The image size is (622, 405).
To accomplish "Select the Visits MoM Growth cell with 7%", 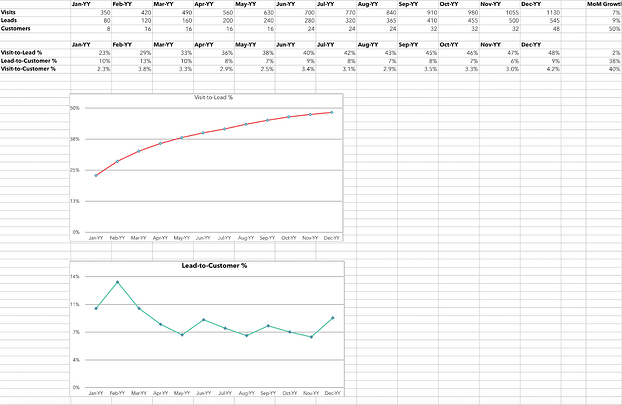I will point(614,12).
